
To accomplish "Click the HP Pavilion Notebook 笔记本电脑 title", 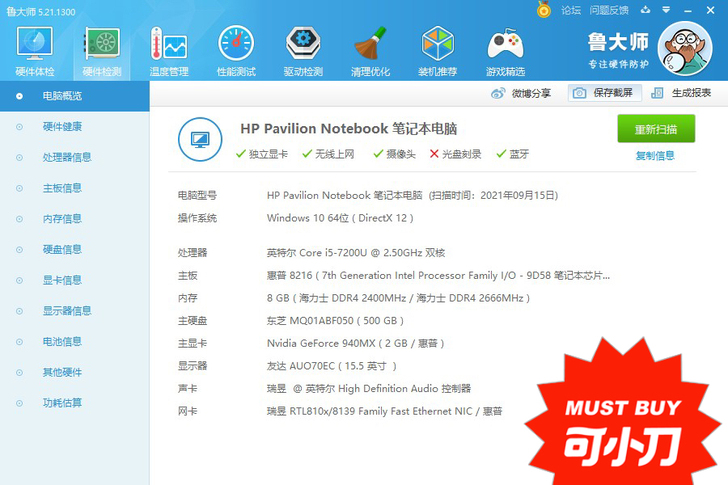I will [349, 129].
